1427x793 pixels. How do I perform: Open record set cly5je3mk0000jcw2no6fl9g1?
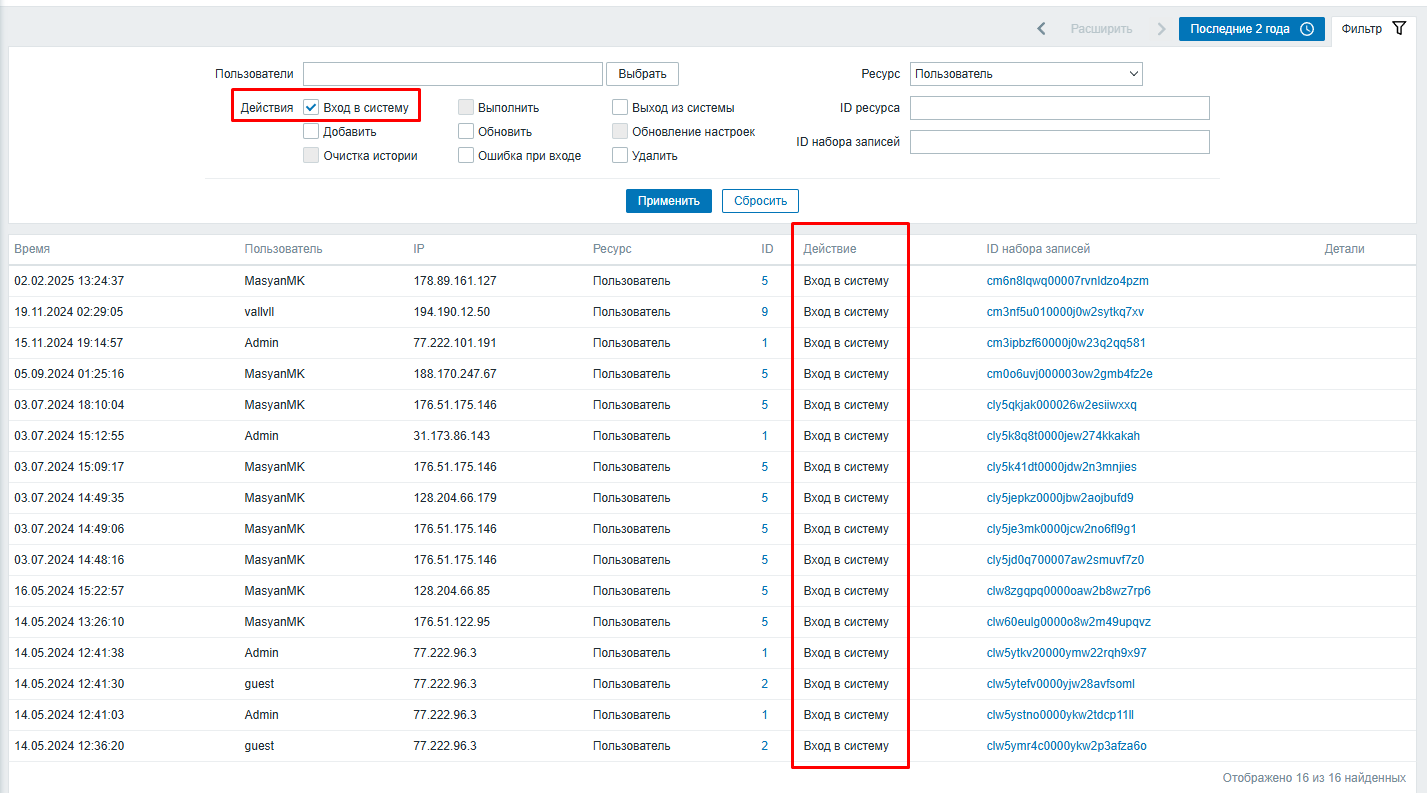click(x=1061, y=529)
